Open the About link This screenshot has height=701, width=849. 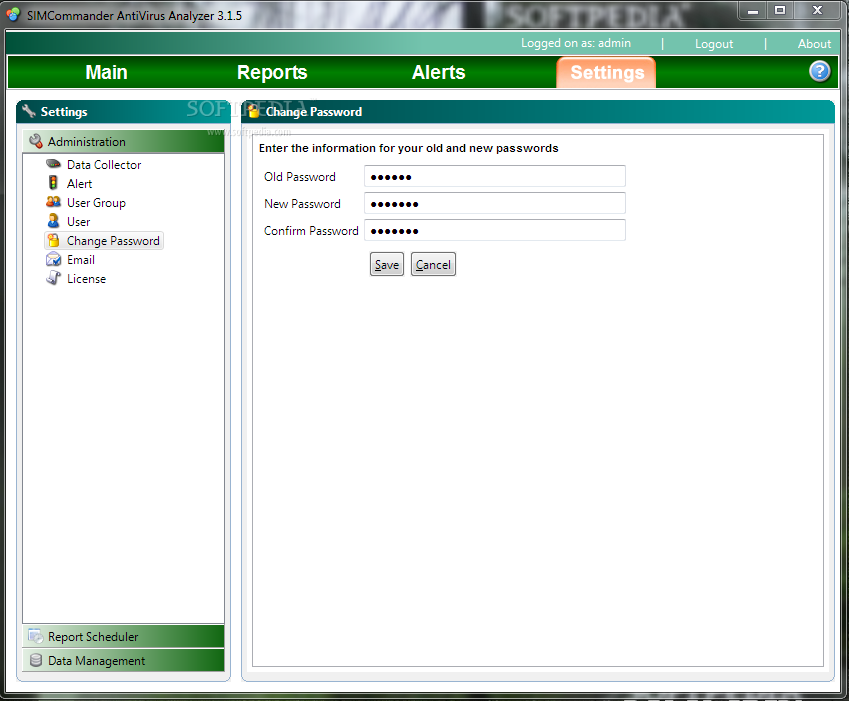point(814,44)
